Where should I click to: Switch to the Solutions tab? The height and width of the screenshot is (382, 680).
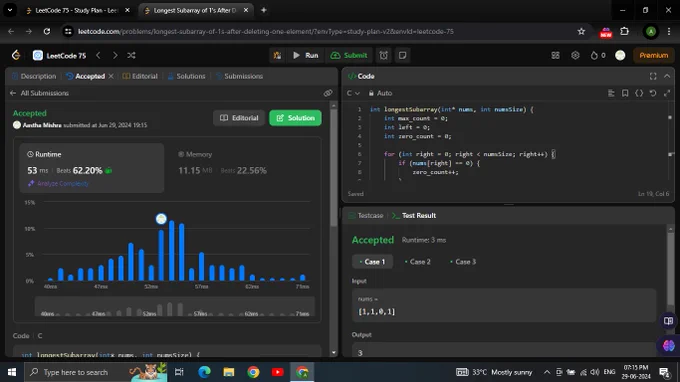pyautogui.click(x=186, y=76)
